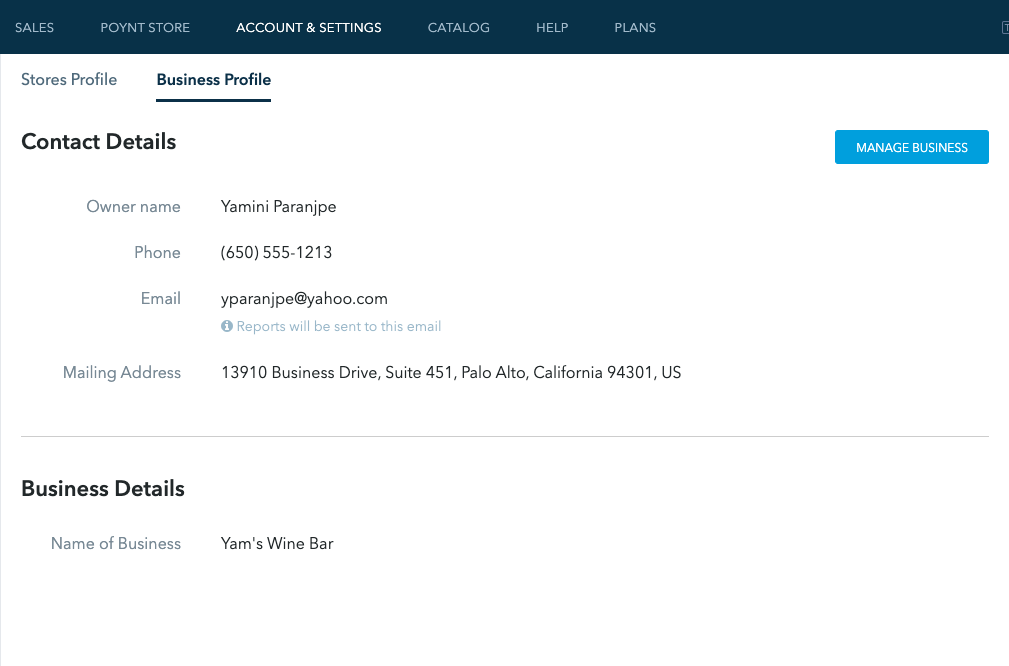Open the Sales menu
This screenshot has height=666, width=1009.
[x=34, y=28]
